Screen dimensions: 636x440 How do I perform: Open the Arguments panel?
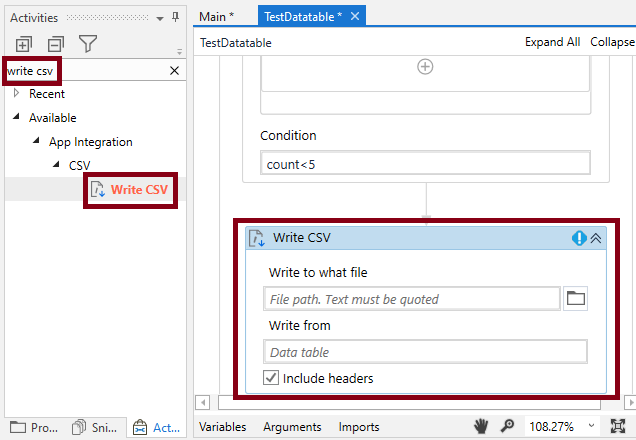(292, 427)
